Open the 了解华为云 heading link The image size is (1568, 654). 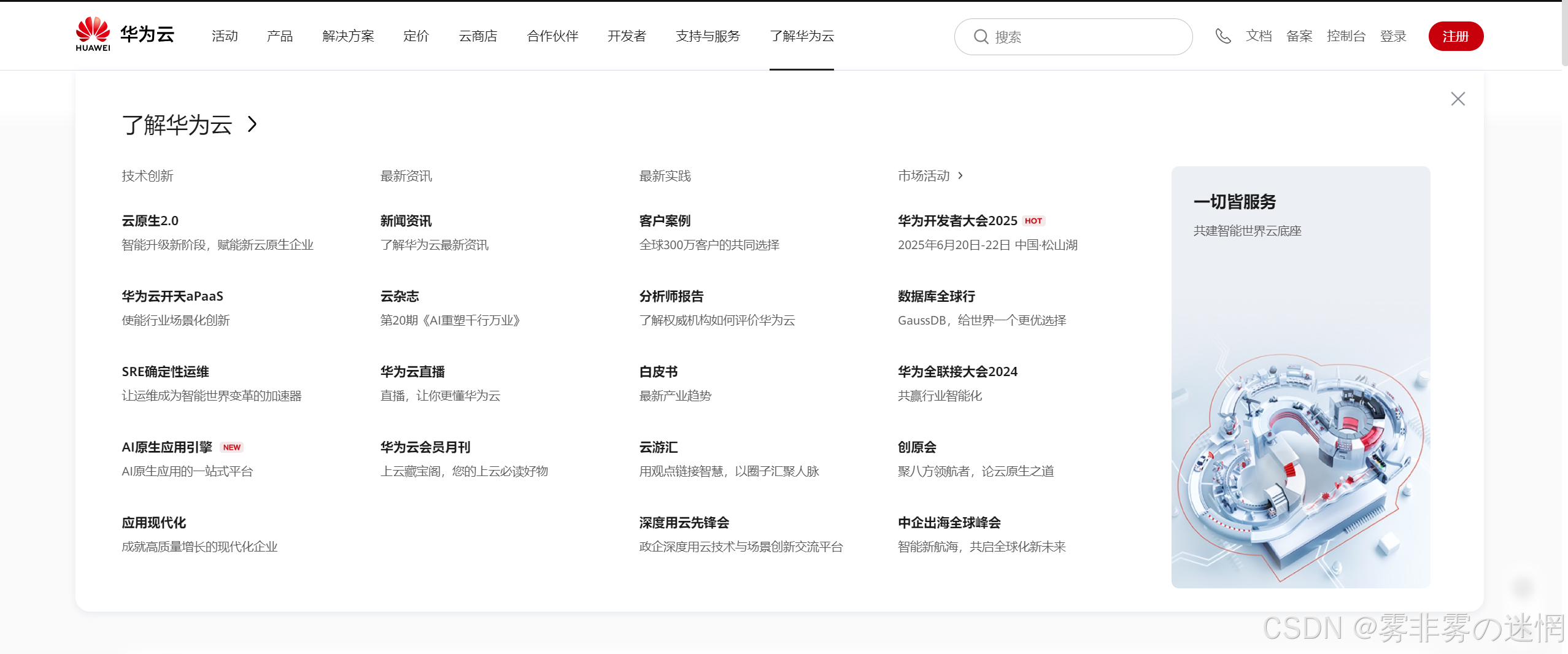tap(177, 125)
